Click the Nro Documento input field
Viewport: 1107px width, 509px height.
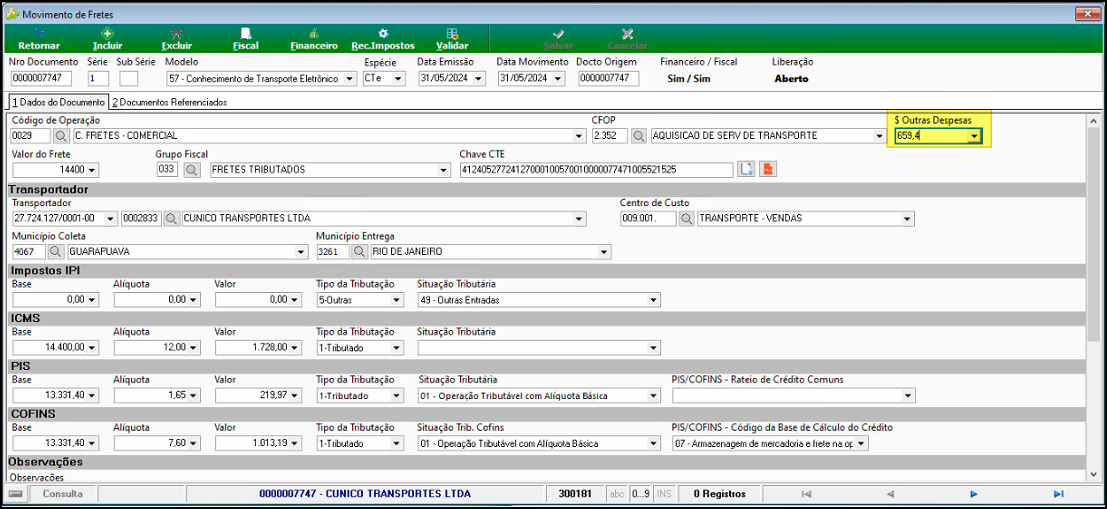[42, 79]
